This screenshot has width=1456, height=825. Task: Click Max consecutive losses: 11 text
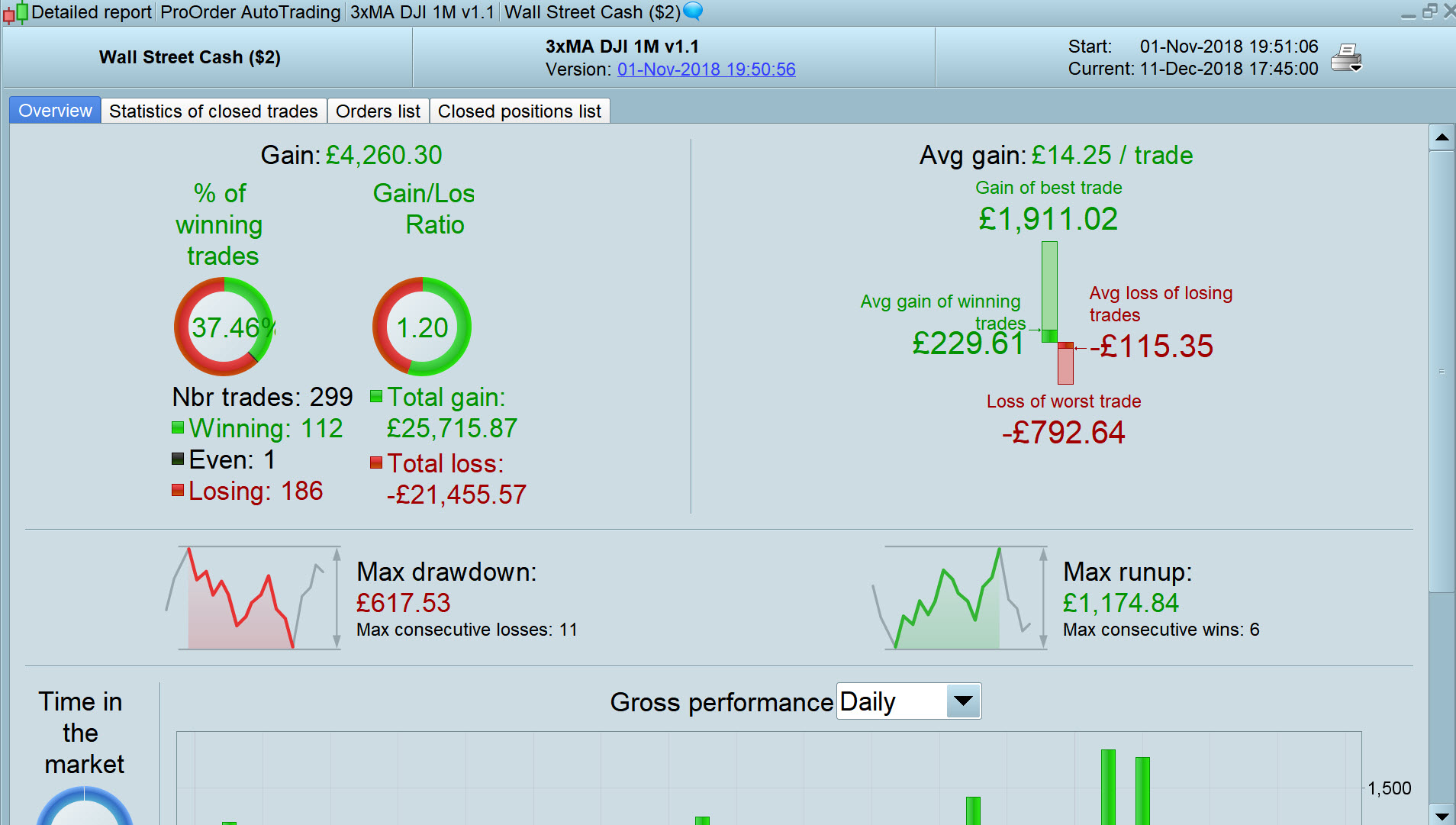click(467, 630)
